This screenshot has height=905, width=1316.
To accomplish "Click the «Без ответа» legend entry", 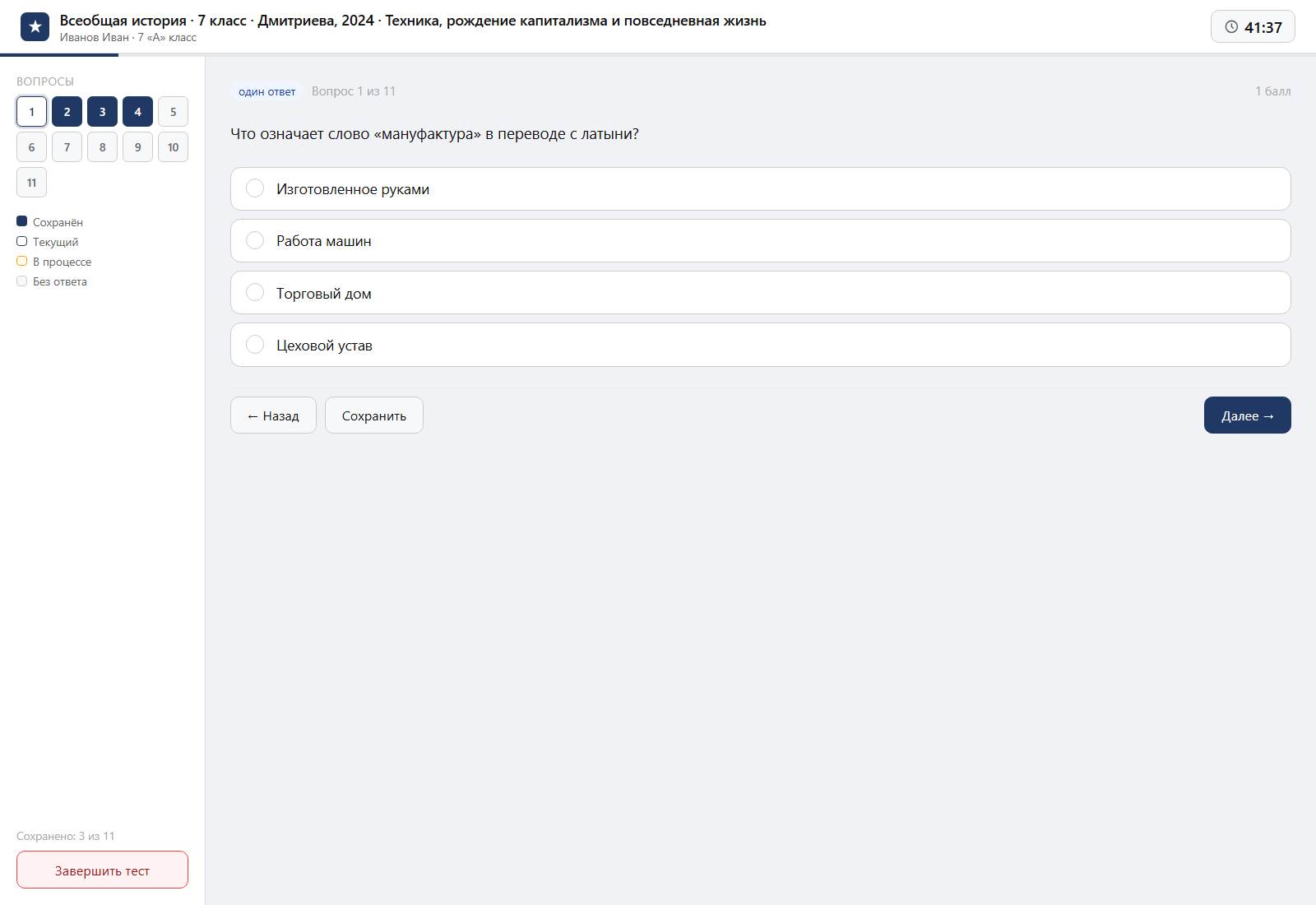I will [52, 281].
